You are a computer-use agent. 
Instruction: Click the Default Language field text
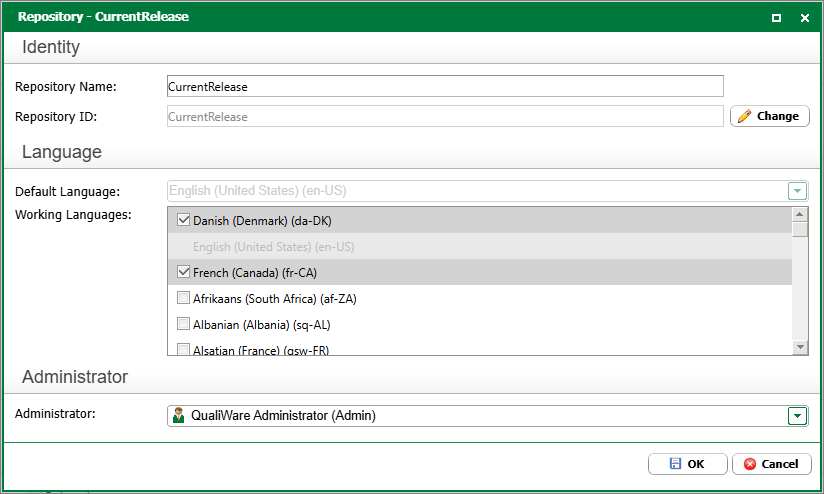coord(258,190)
